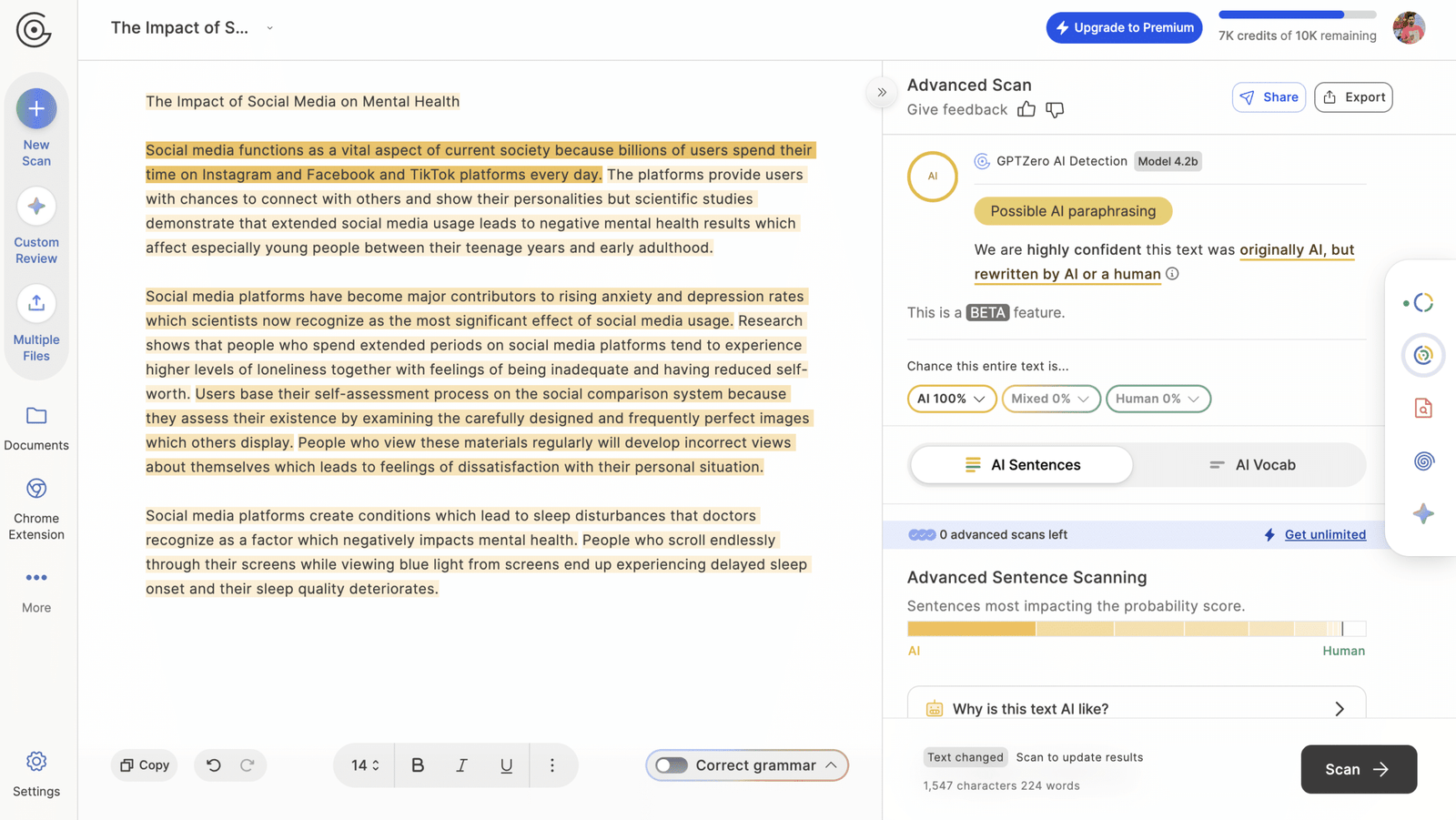Click the thumbs down feedback icon

pos(1055,110)
